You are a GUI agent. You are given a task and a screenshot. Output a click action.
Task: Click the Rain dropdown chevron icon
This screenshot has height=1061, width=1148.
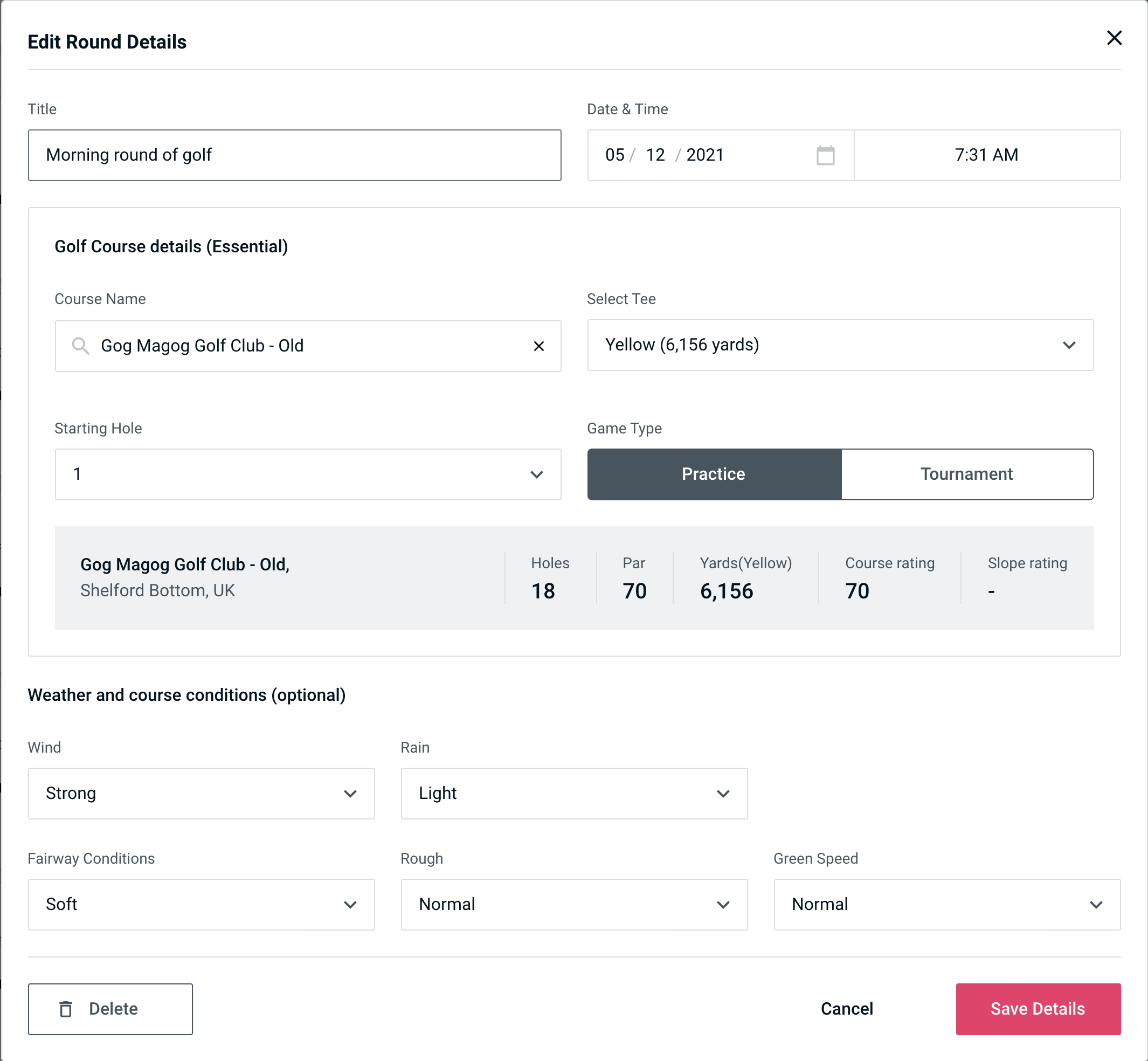pos(724,794)
